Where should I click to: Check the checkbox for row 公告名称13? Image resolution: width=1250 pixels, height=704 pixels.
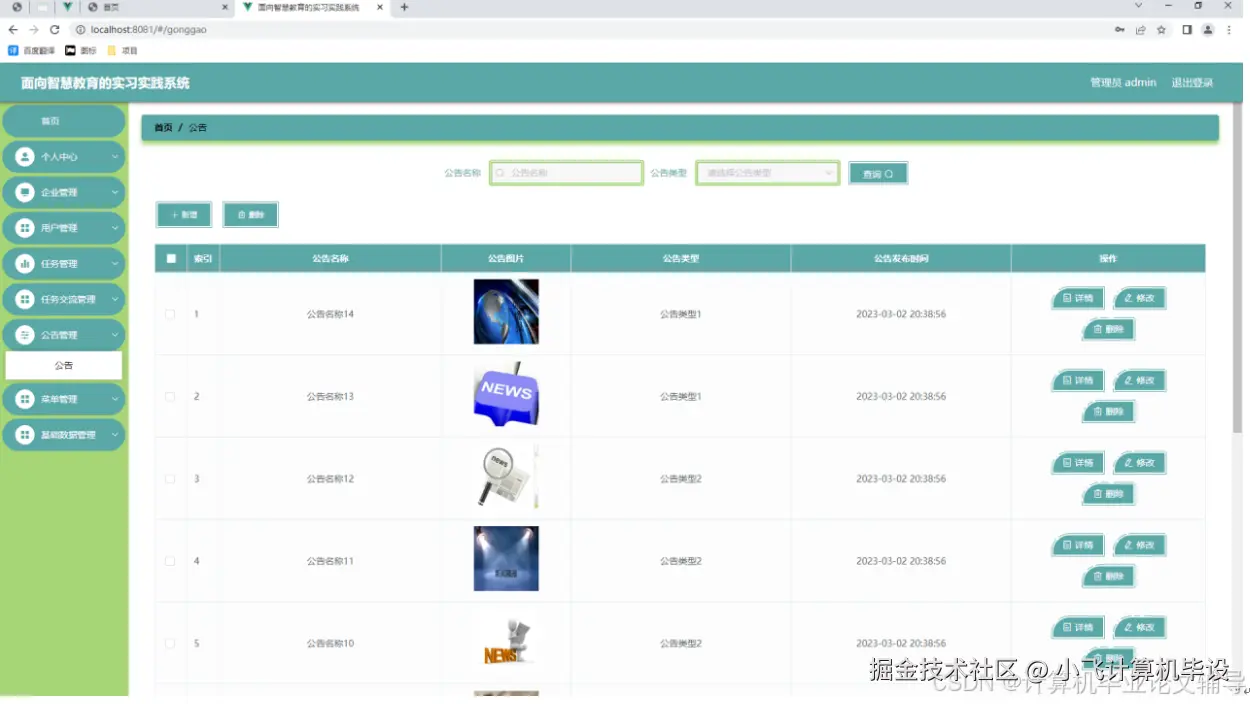click(x=170, y=397)
